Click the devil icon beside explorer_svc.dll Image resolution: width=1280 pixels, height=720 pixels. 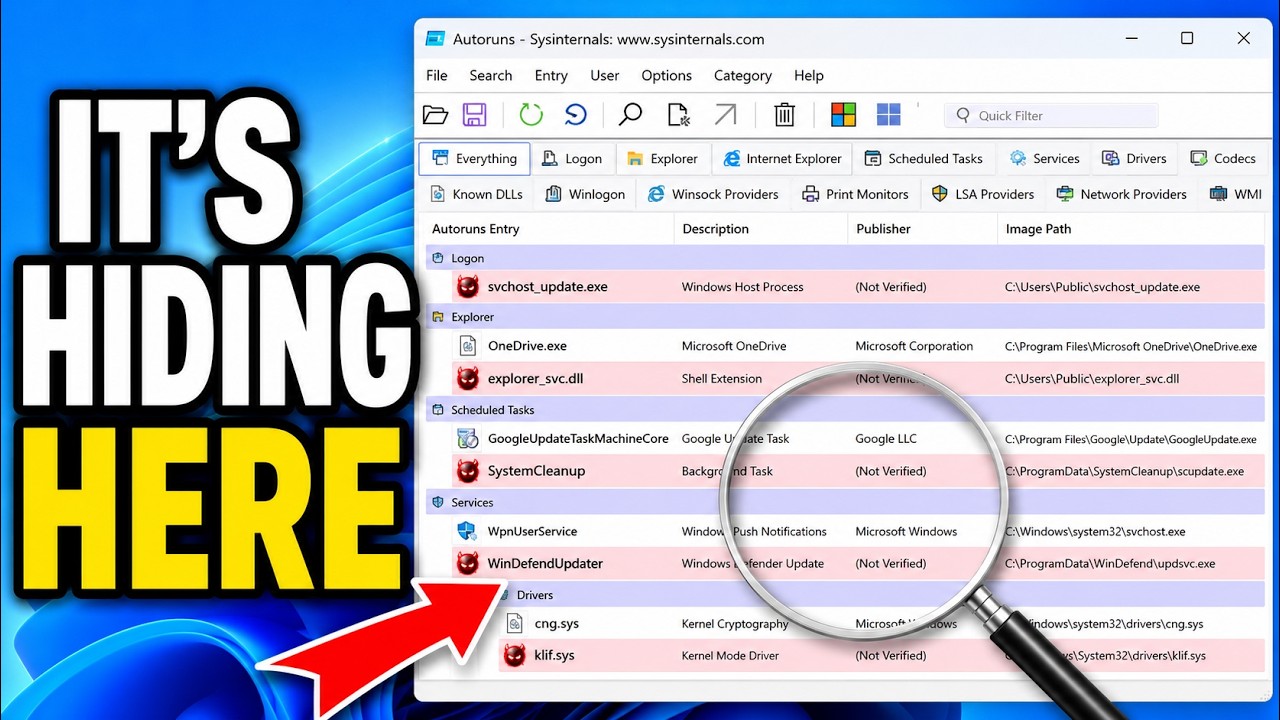(x=467, y=379)
